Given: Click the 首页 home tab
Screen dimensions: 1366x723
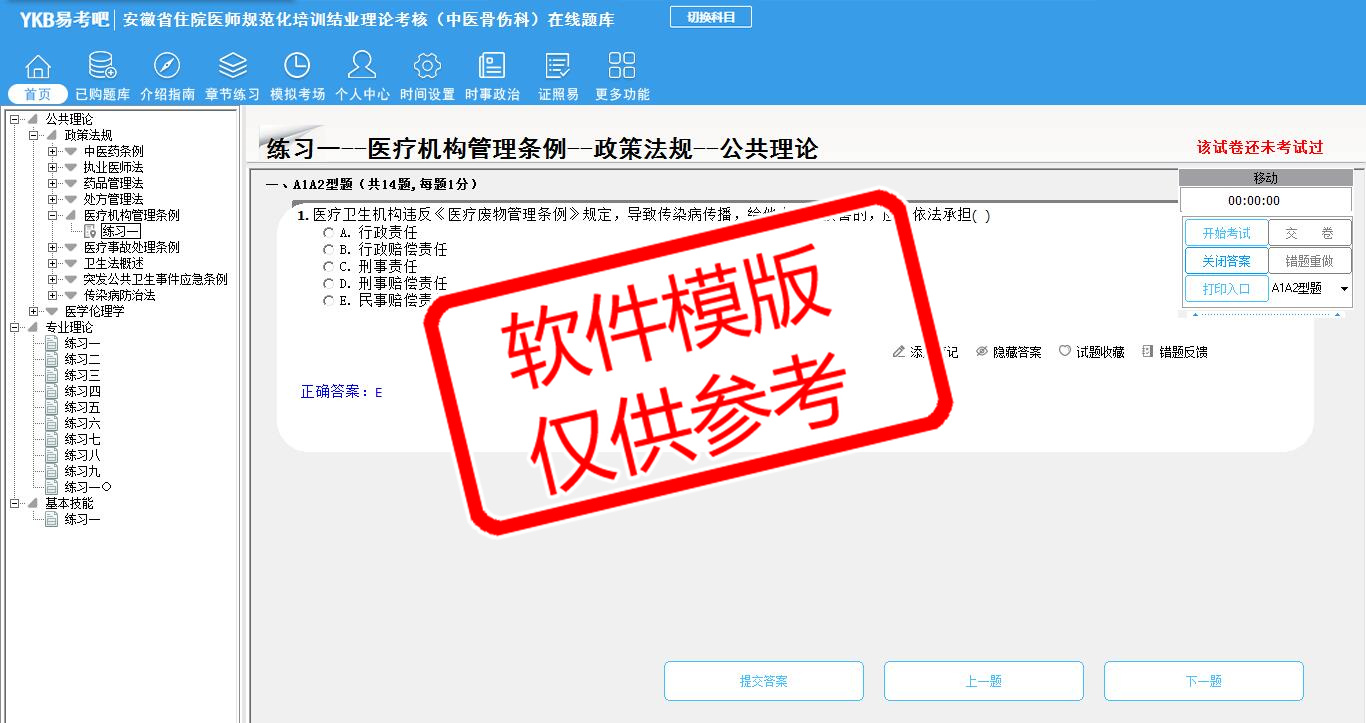Looking at the screenshot, I should click(38, 94).
